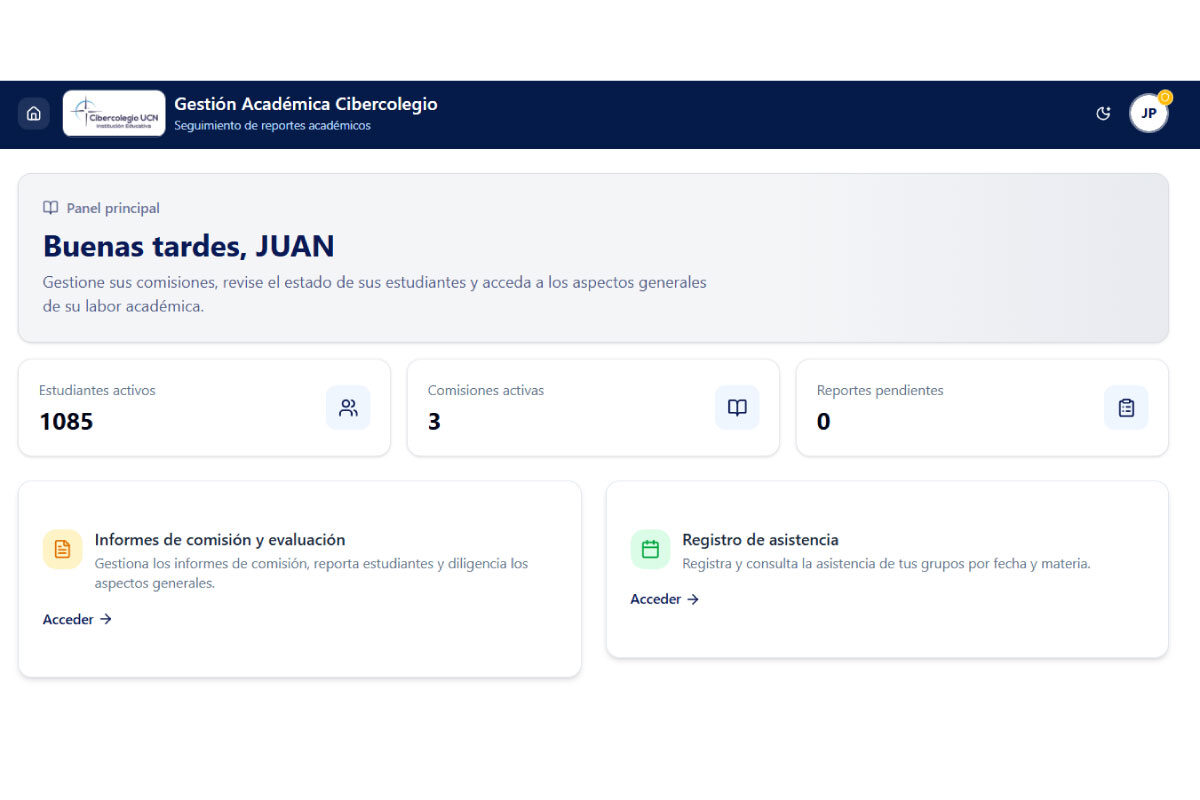Open the user menu in the top-right corner

[x=1149, y=113]
